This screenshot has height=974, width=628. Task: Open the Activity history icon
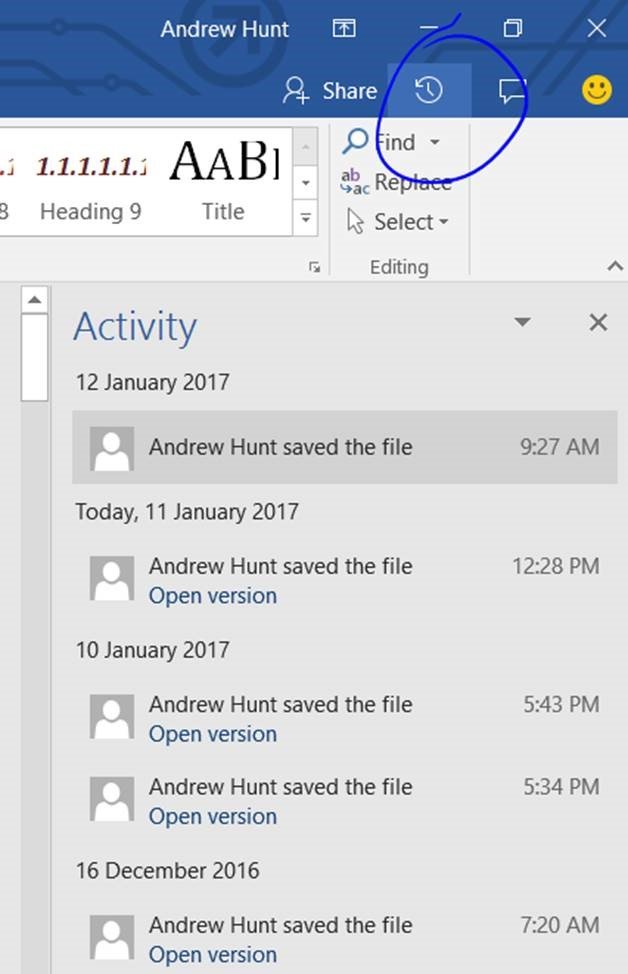tap(429, 91)
